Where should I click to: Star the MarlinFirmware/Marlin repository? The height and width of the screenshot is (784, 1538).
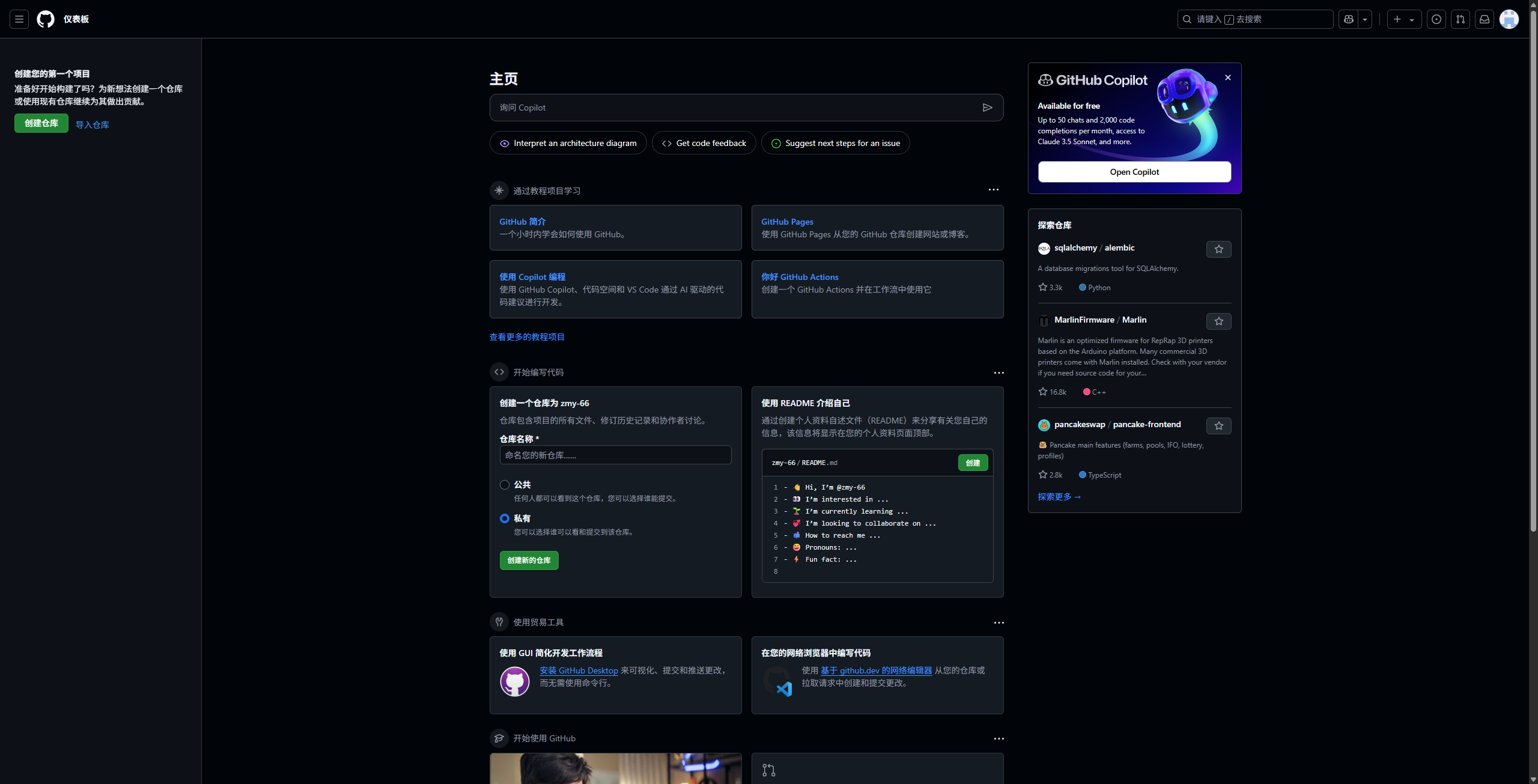point(1218,321)
